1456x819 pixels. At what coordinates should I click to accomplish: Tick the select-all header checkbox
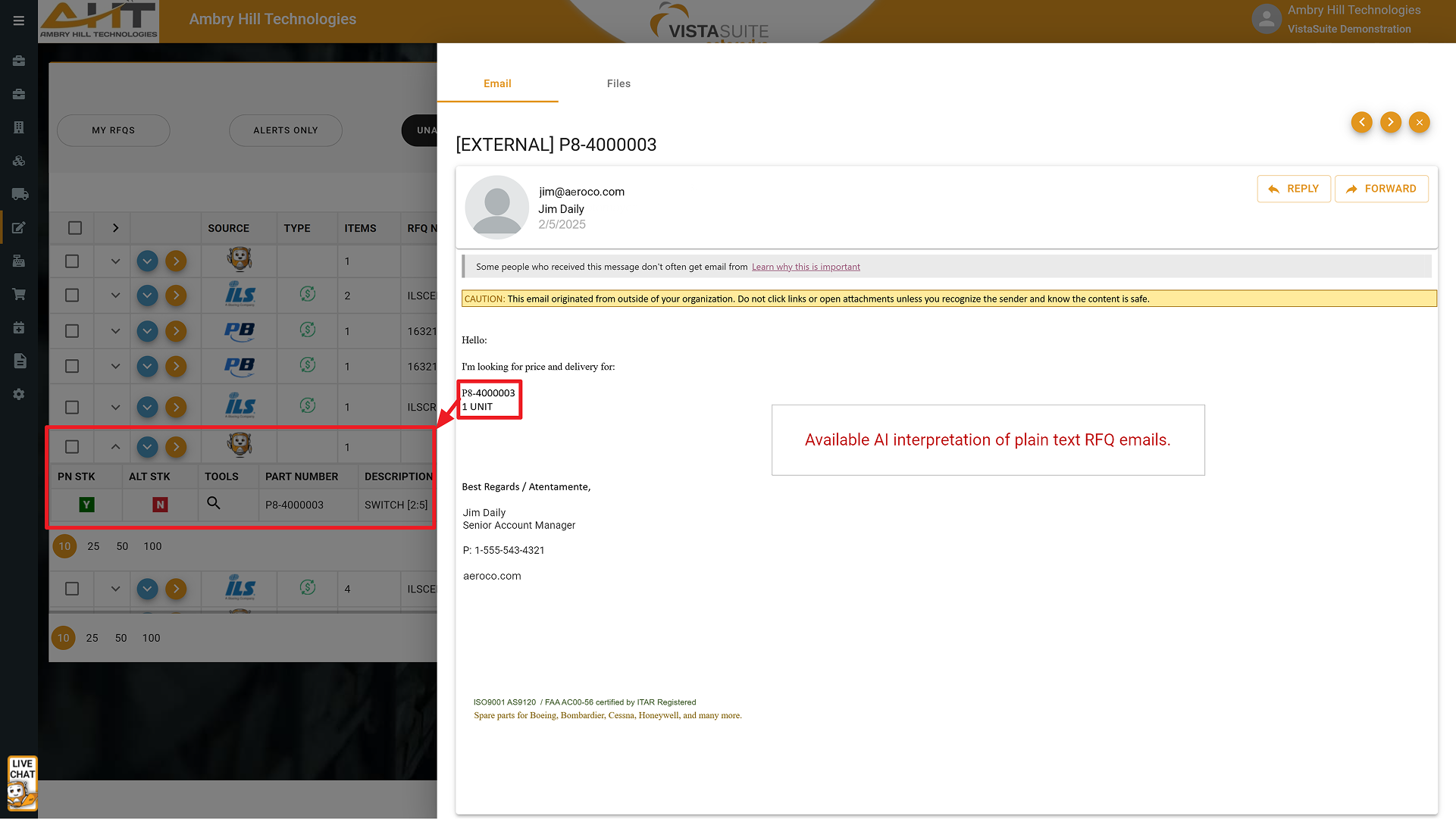pyautogui.click(x=74, y=228)
